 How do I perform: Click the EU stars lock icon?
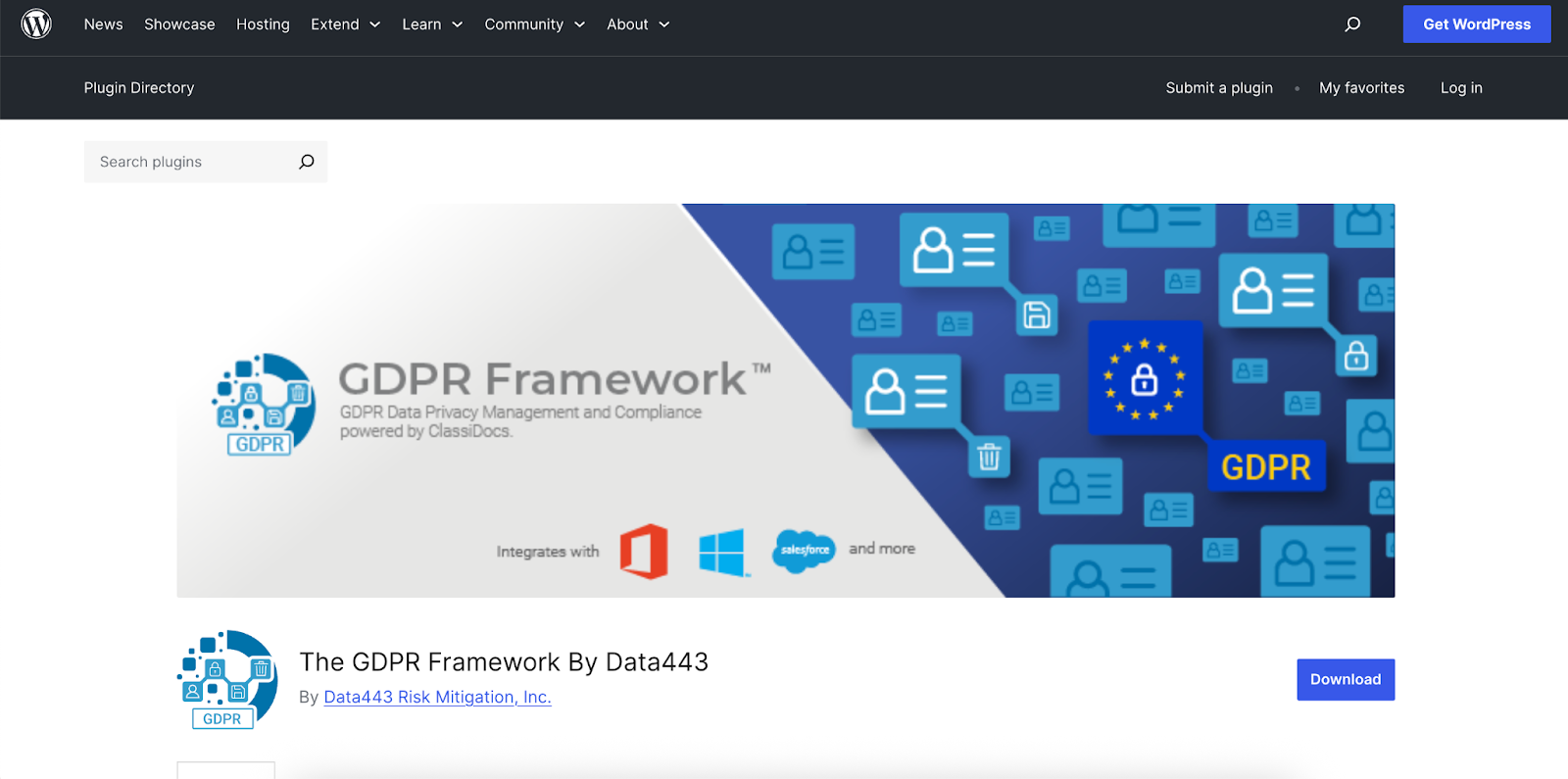point(1144,379)
